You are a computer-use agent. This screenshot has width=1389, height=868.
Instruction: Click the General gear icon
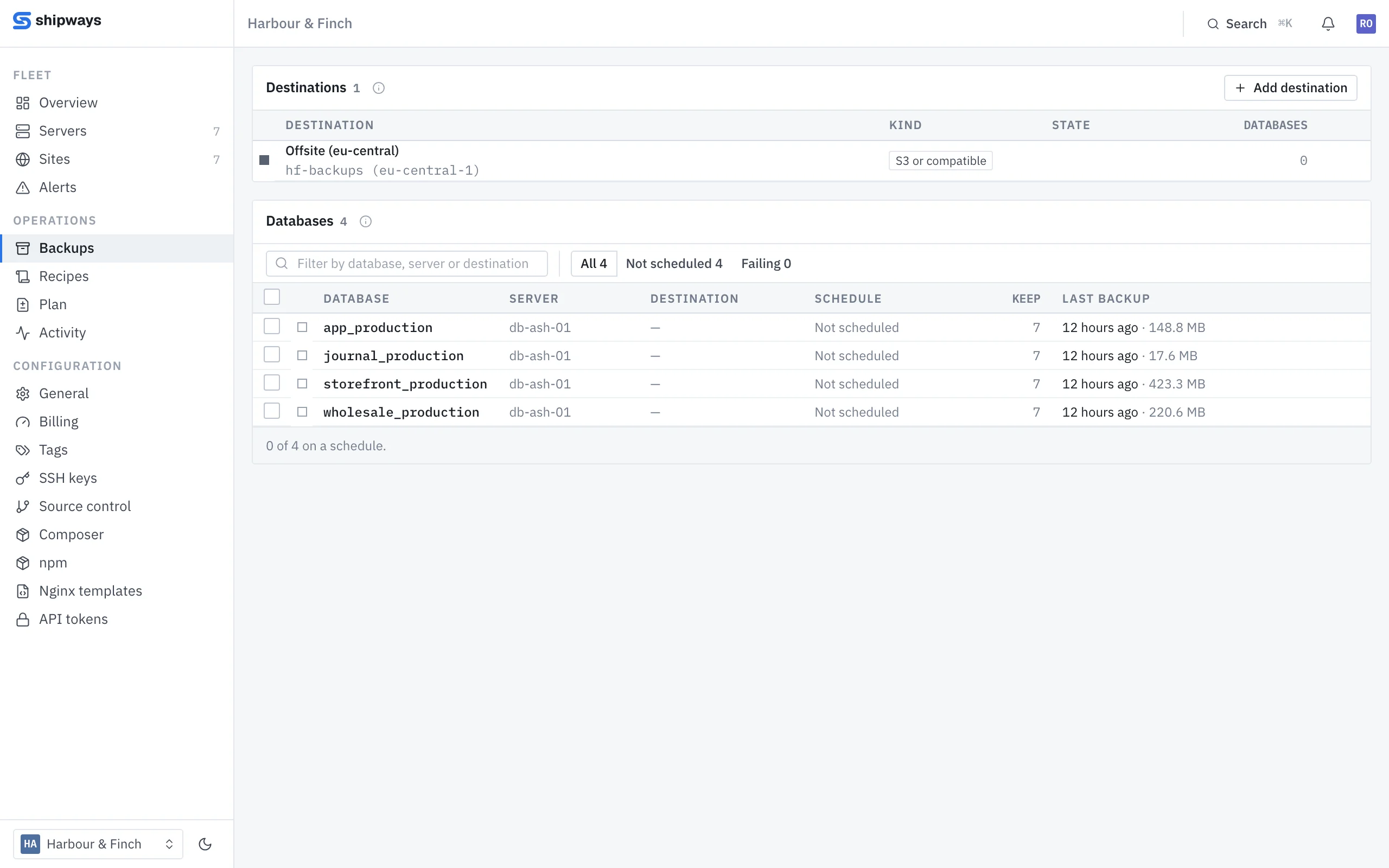tap(23, 393)
